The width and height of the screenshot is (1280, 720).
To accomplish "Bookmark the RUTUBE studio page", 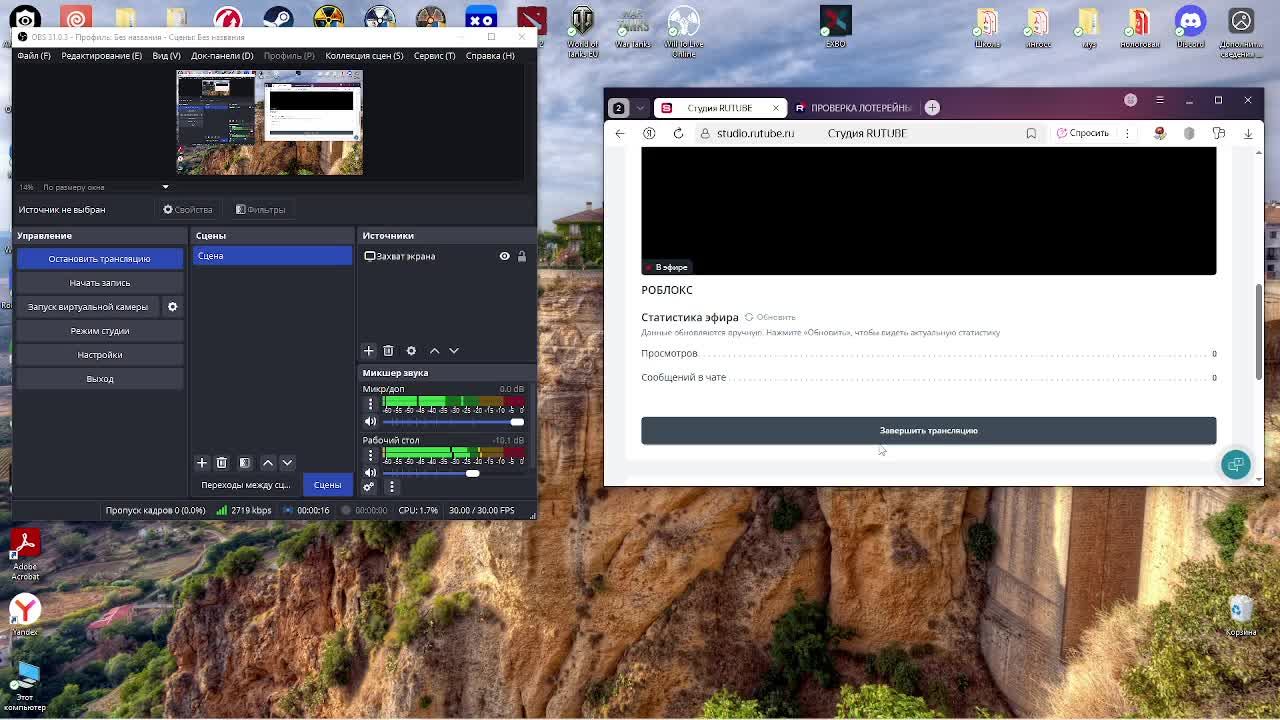I will (x=1031, y=133).
